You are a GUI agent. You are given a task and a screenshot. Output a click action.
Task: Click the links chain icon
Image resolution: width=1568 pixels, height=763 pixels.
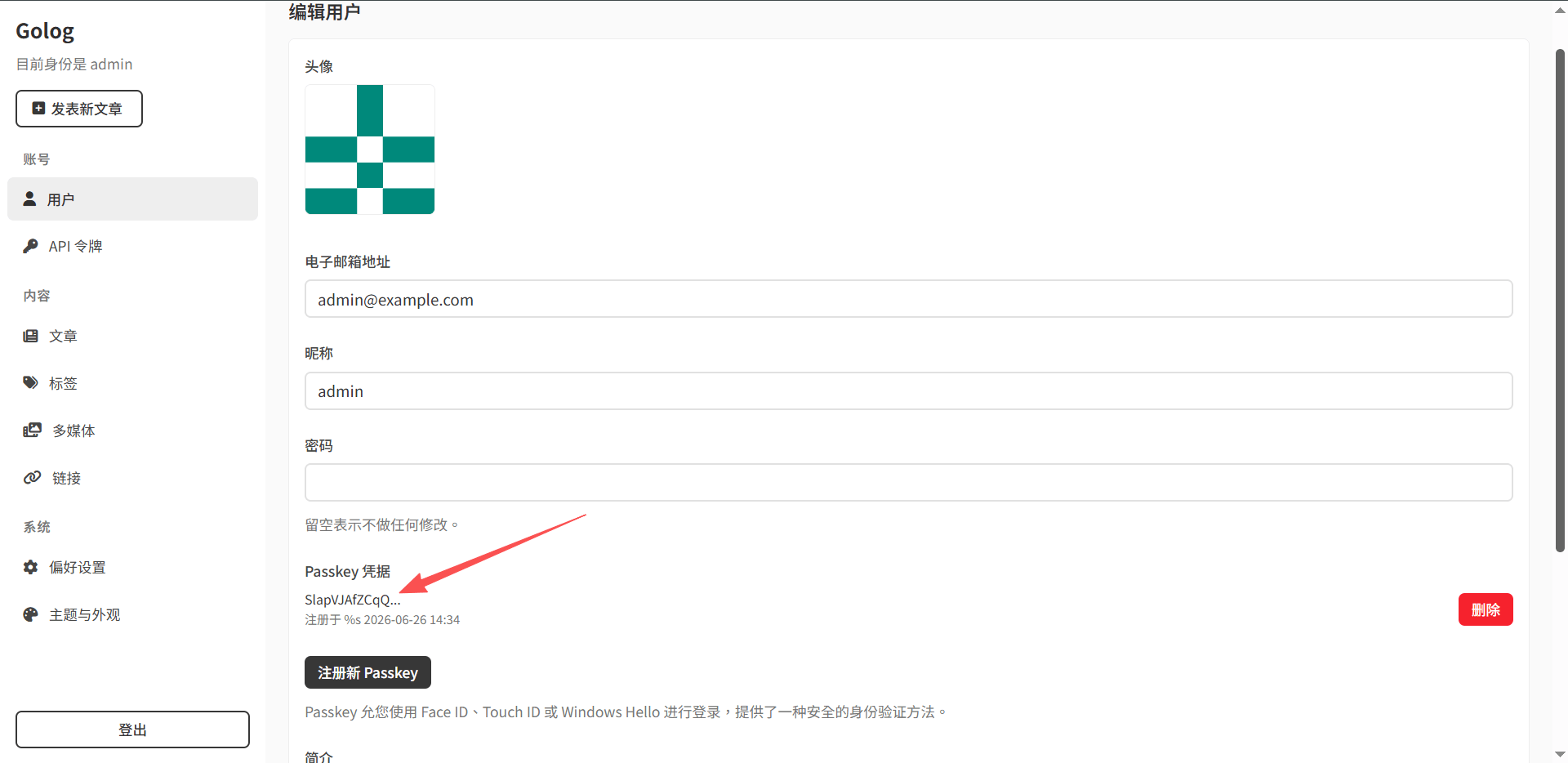click(33, 477)
